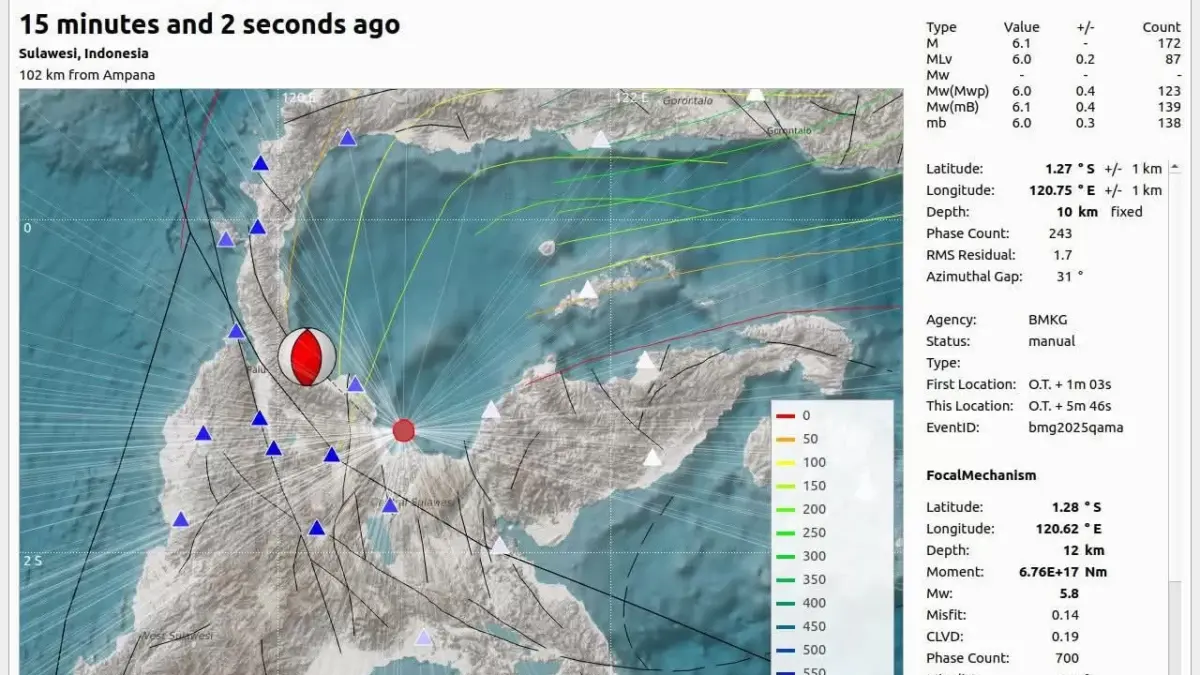Click the origin depth value 10 km
The image size is (1200, 675).
1077,212
